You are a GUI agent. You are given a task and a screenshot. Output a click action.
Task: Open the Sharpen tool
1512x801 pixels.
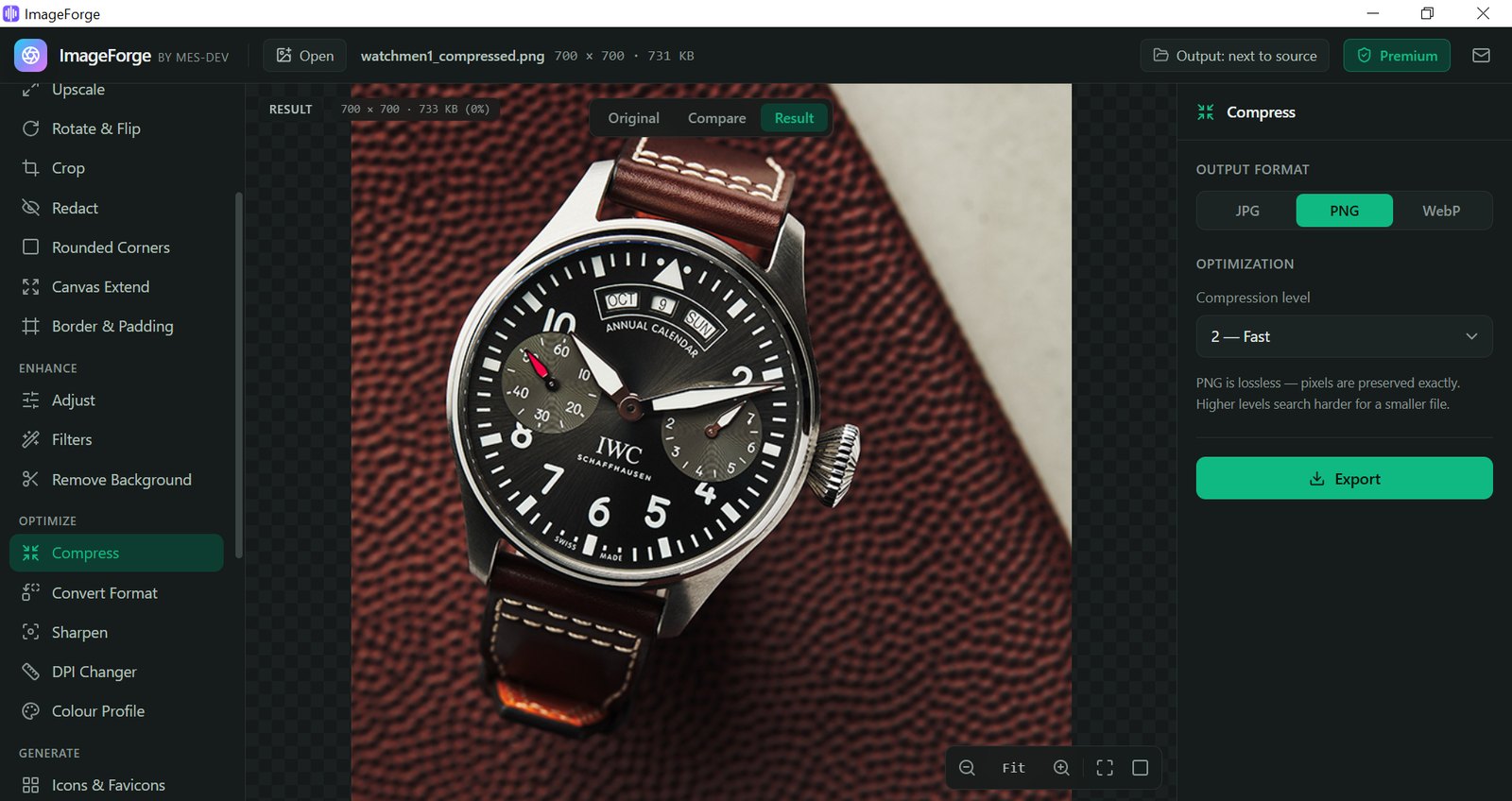[x=116, y=633]
